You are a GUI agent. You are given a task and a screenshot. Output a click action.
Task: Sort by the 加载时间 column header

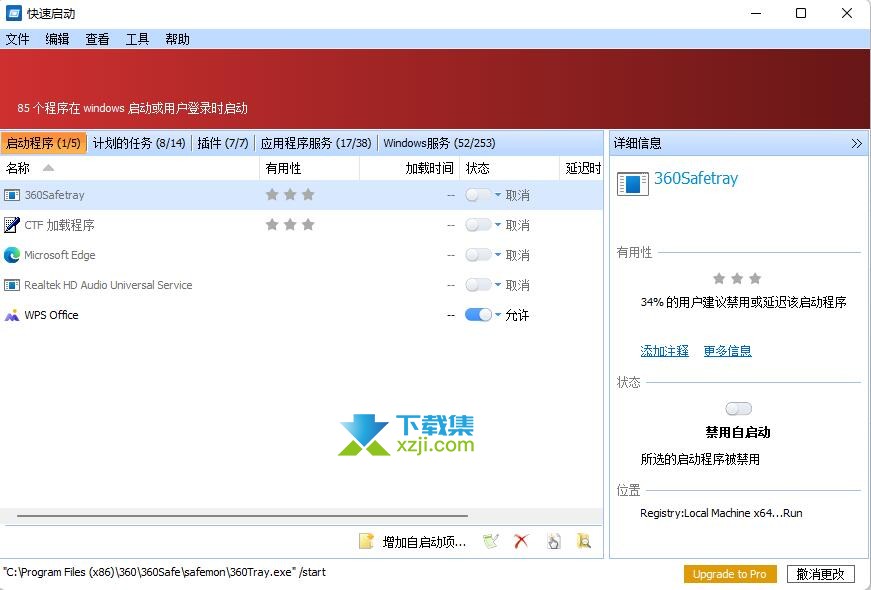(x=409, y=168)
